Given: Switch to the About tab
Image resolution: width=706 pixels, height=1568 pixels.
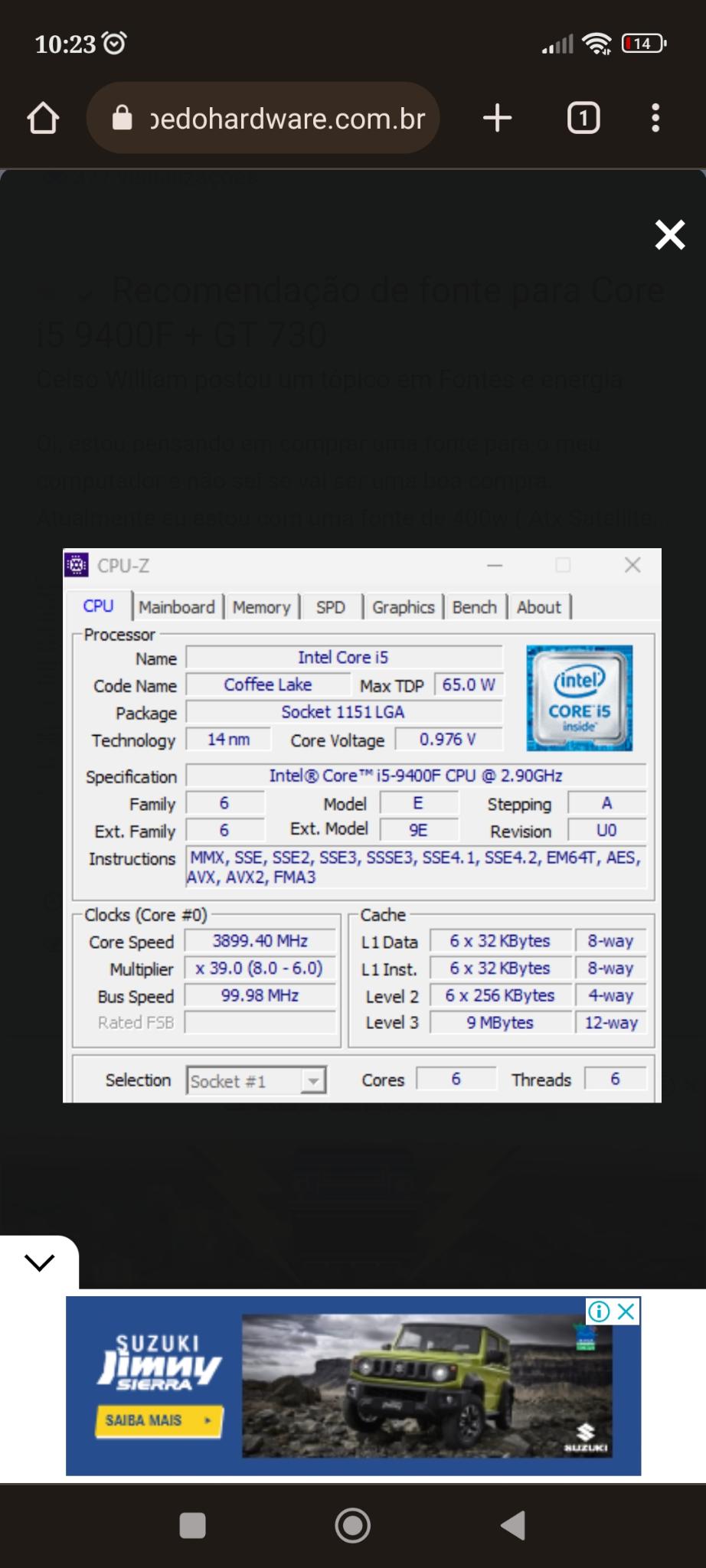Looking at the screenshot, I should coord(539,607).
